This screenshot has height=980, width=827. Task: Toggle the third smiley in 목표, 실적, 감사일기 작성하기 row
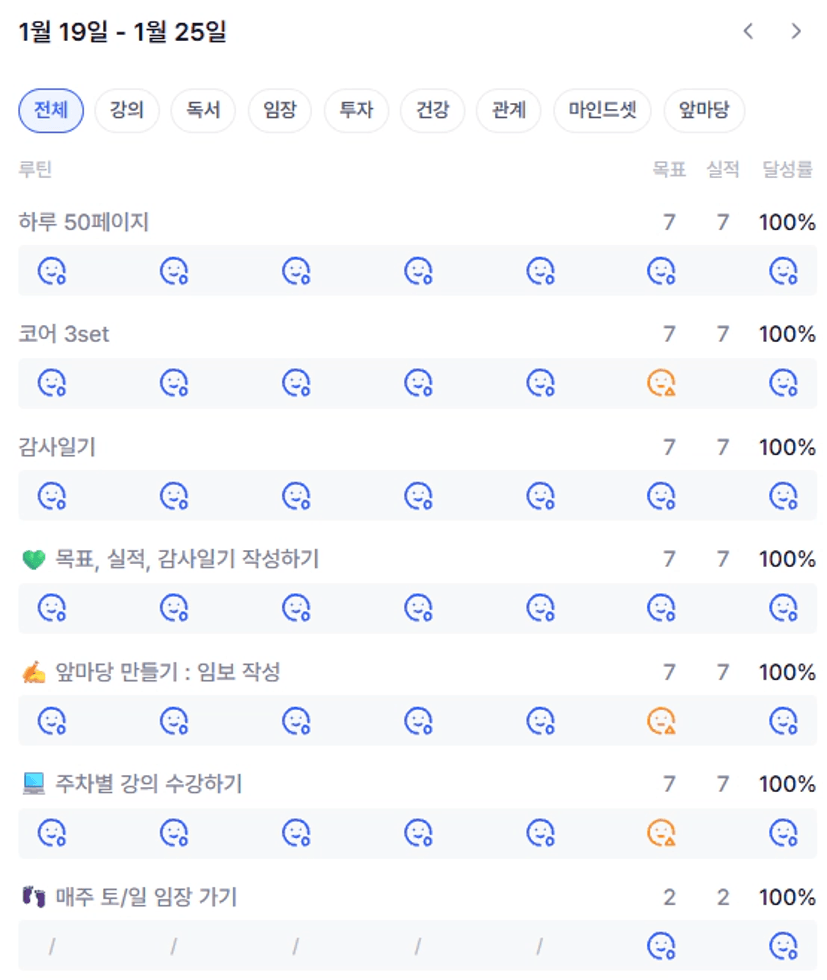(295, 607)
